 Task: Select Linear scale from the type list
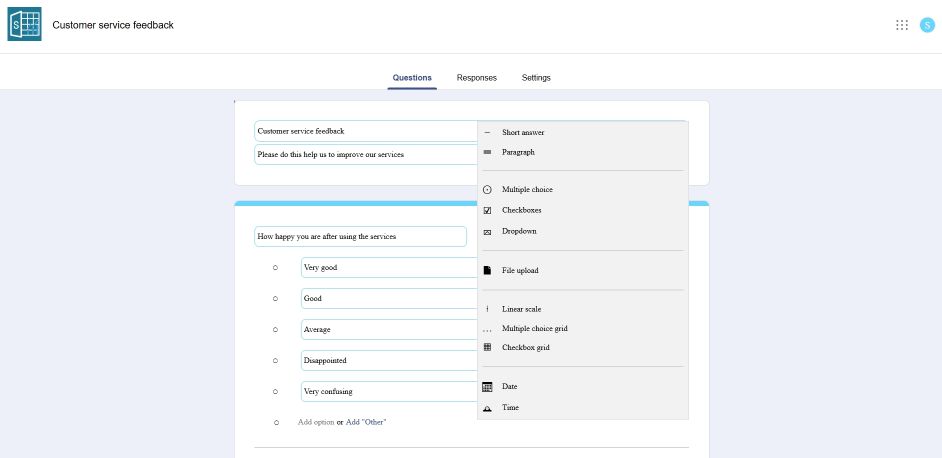tap(521, 309)
